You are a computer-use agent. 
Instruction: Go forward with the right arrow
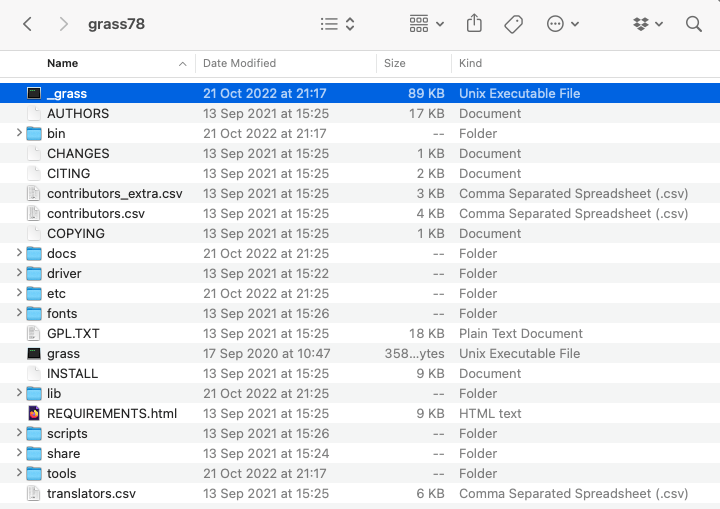pyautogui.click(x=64, y=24)
